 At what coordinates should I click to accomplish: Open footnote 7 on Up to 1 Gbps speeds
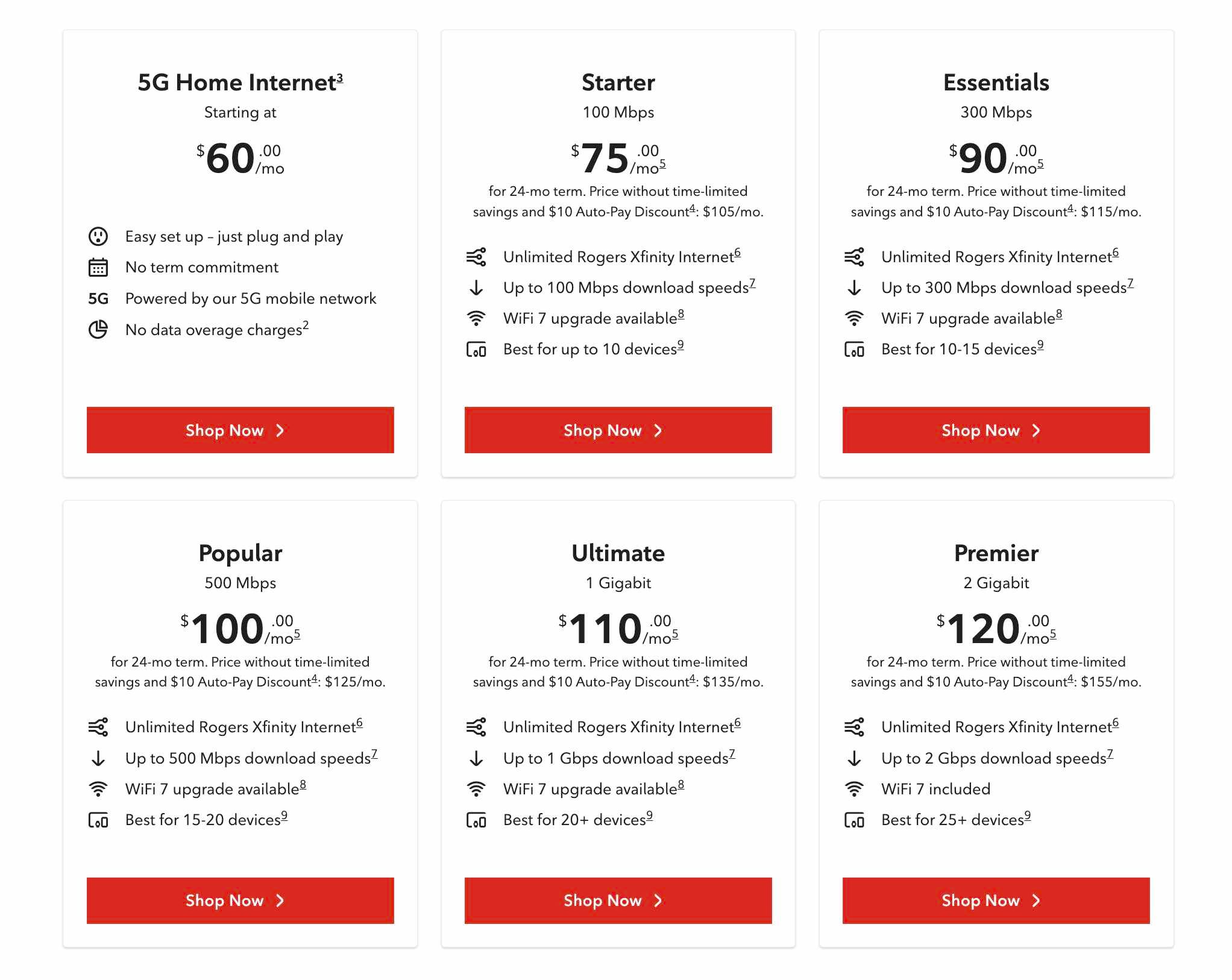pos(732,754)
